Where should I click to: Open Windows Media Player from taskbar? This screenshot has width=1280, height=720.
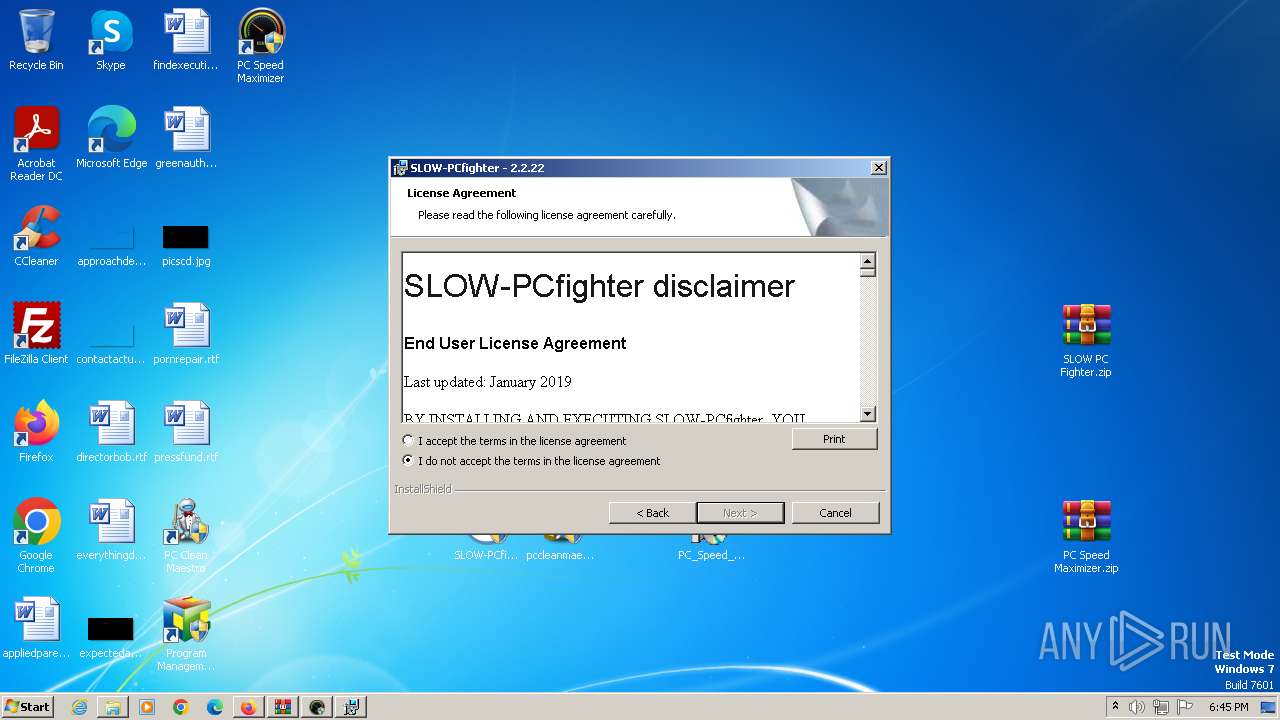point(147,707)
